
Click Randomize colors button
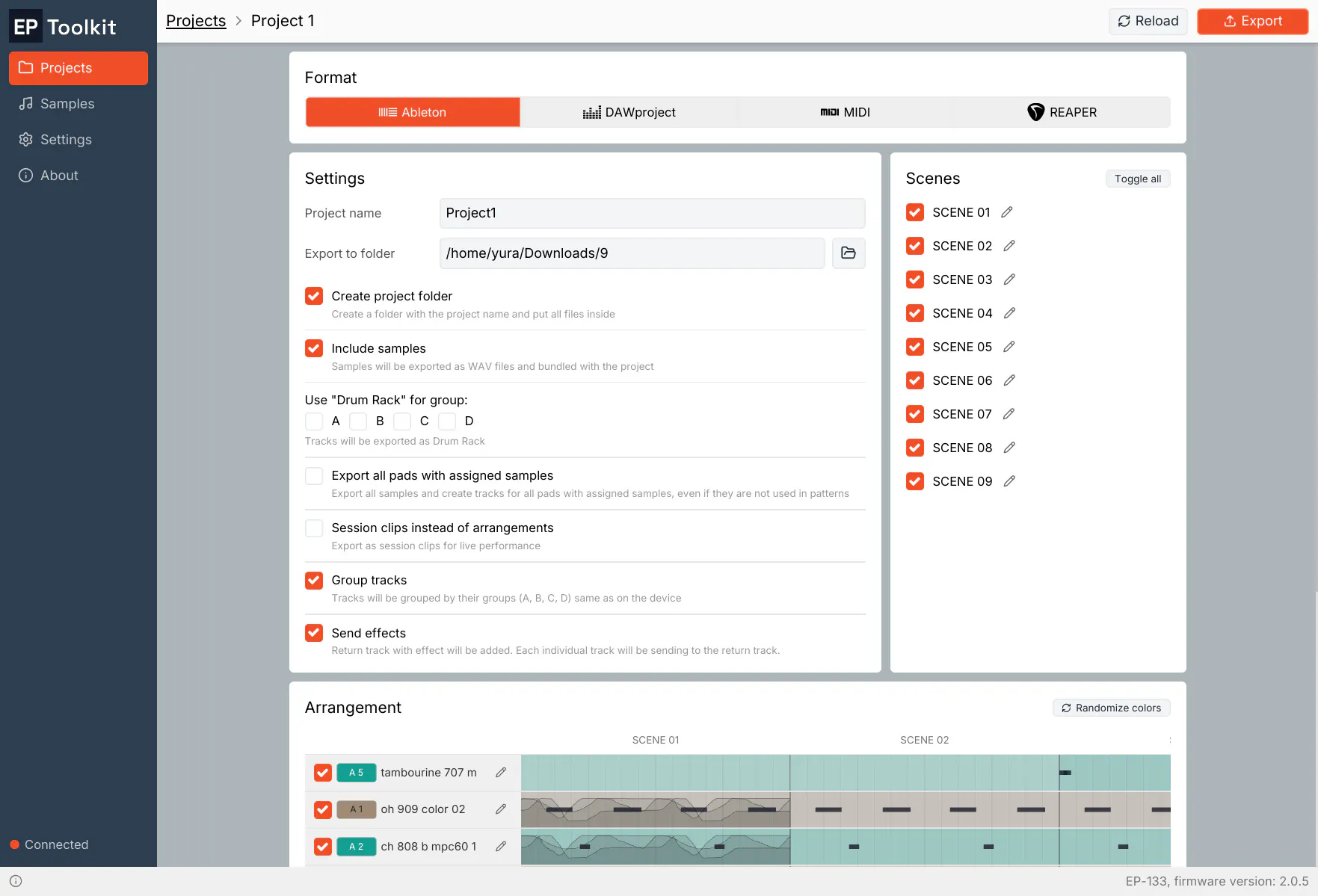tap(1112, 708)
